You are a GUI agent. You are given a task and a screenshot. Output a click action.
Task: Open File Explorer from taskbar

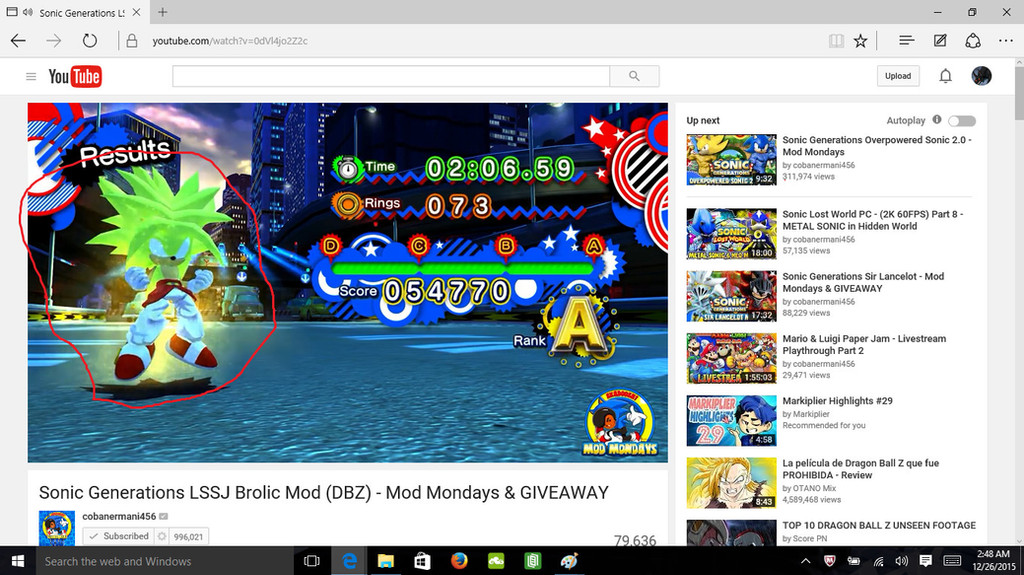tap(386, 561)
